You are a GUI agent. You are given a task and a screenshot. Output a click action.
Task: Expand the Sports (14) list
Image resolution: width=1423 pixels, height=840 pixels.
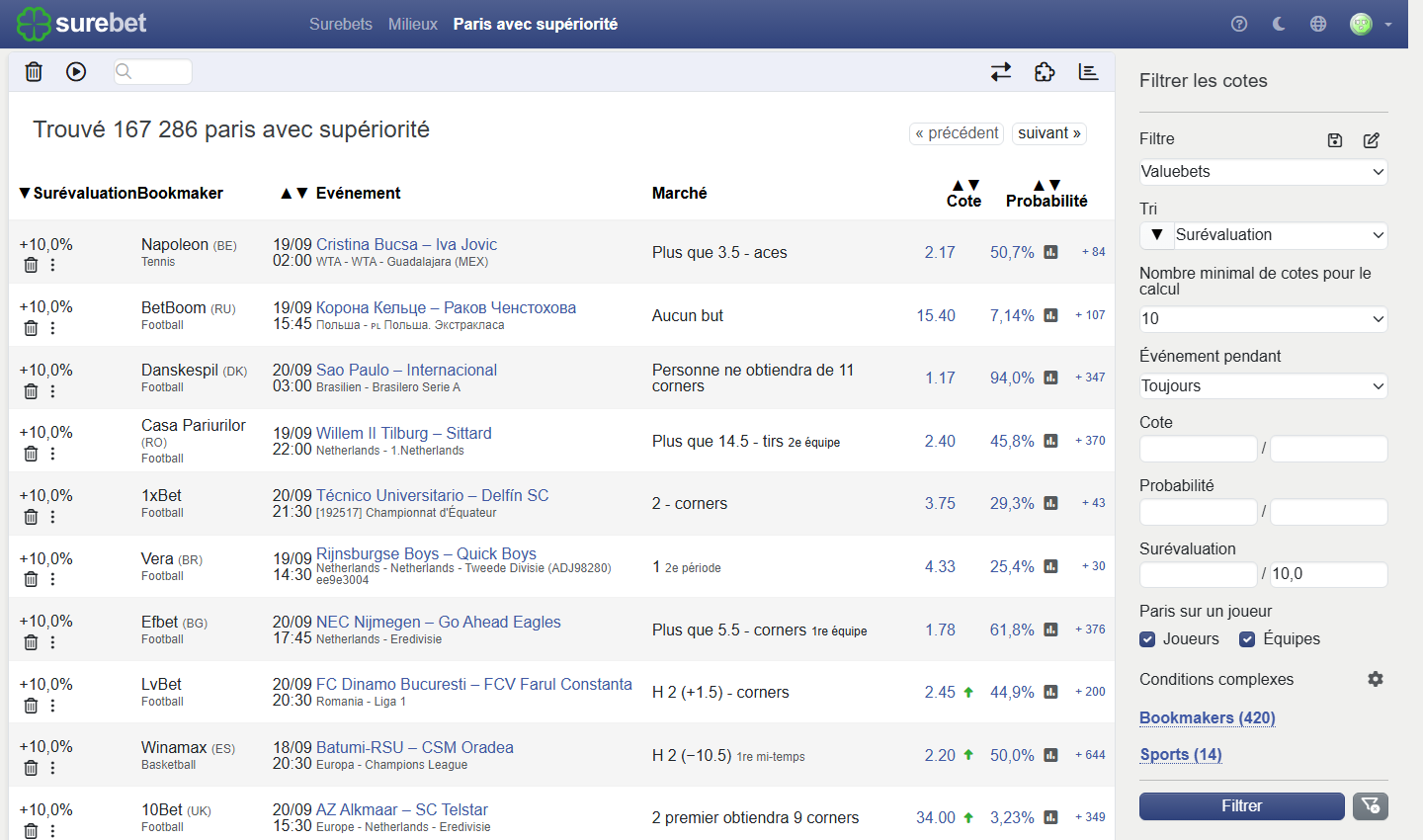coord(1181,754)
